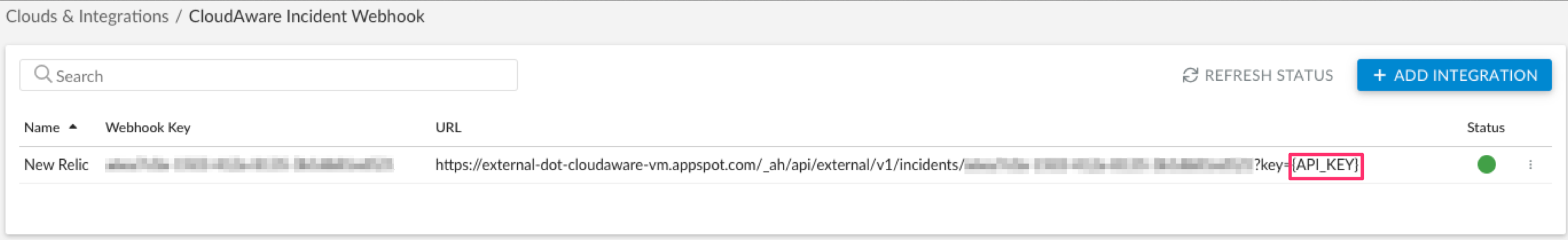The image size is (1568, 240).
Task: Select the New Relic integration name
Action: [x=56, y=165]
